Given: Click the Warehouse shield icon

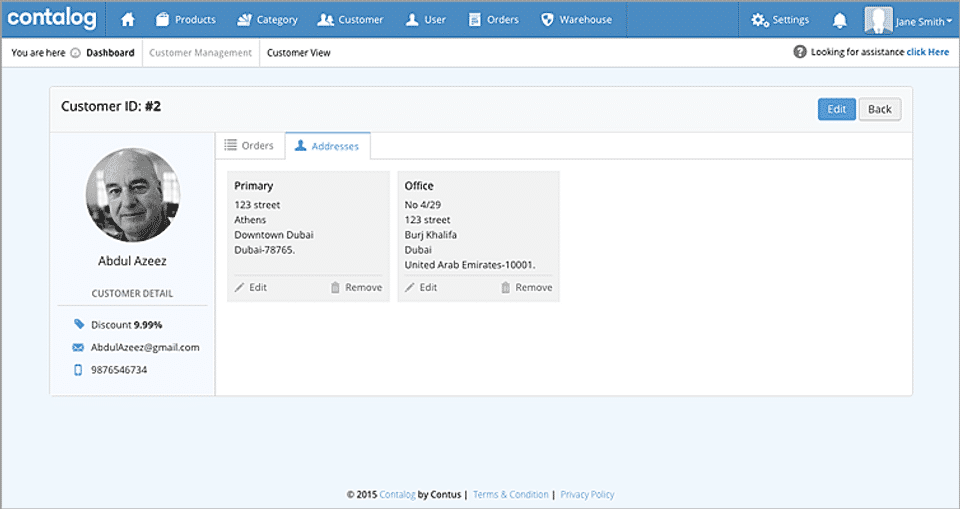Looking at the screenshot, I should pos(547,20).
